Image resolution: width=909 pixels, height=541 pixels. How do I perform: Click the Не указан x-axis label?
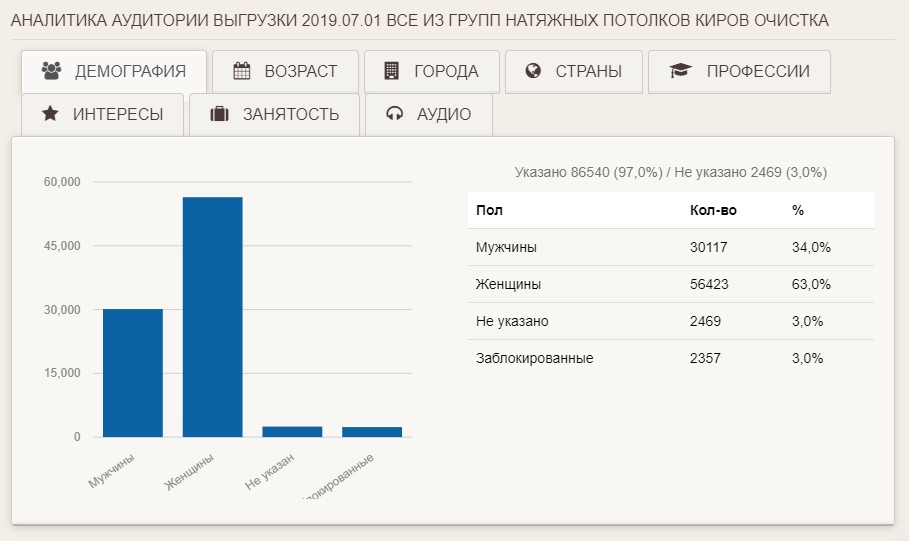point(270,471)
